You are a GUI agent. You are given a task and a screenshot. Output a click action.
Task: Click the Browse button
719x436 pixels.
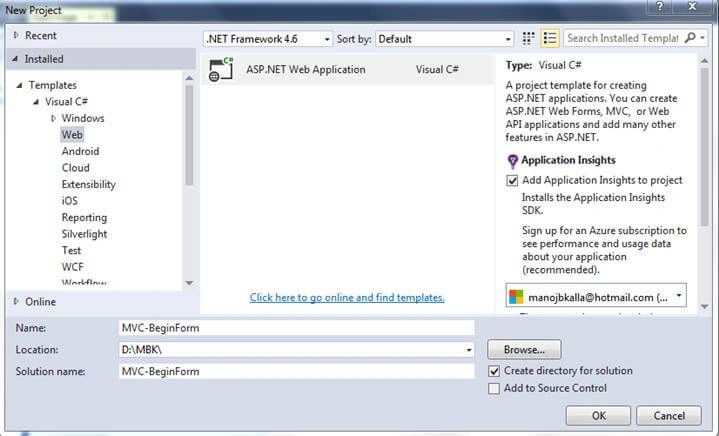(x=524, y=350)
